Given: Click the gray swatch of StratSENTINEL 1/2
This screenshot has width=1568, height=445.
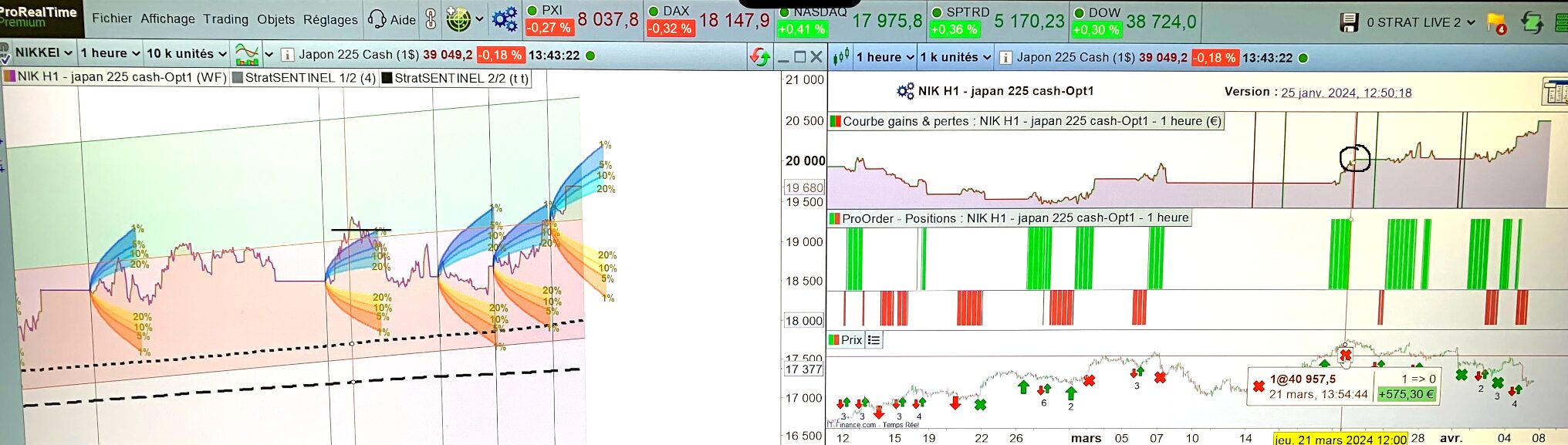Looking at the screenshot, I should (x=237, y=78).
